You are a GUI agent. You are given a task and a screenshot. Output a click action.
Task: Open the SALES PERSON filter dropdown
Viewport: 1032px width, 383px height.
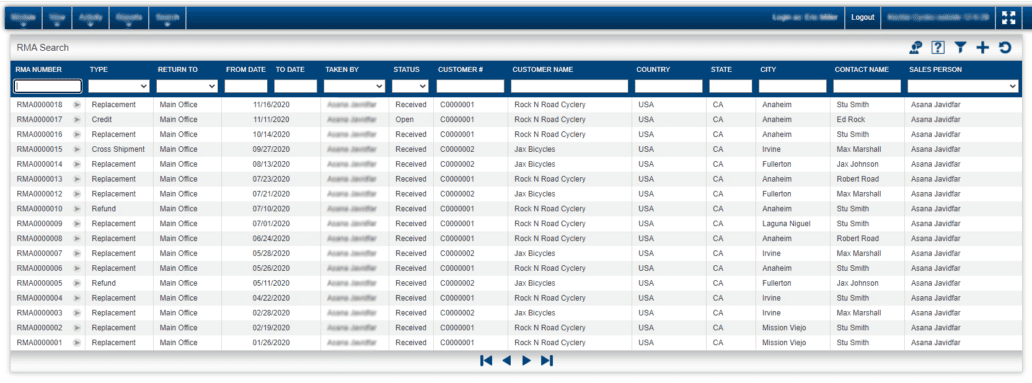click(963, 86)
